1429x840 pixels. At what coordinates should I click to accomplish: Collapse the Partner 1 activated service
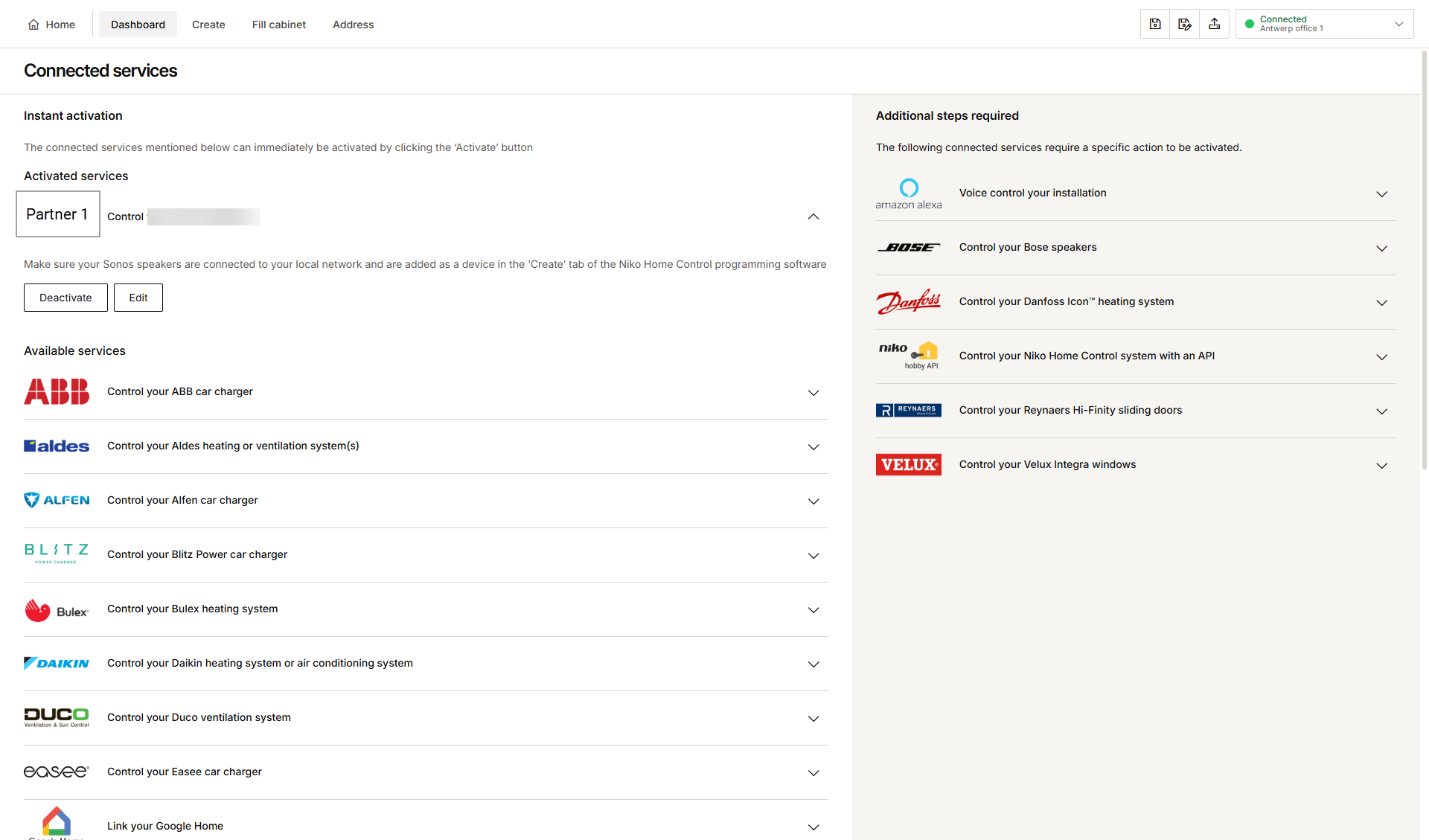point(813,217)
